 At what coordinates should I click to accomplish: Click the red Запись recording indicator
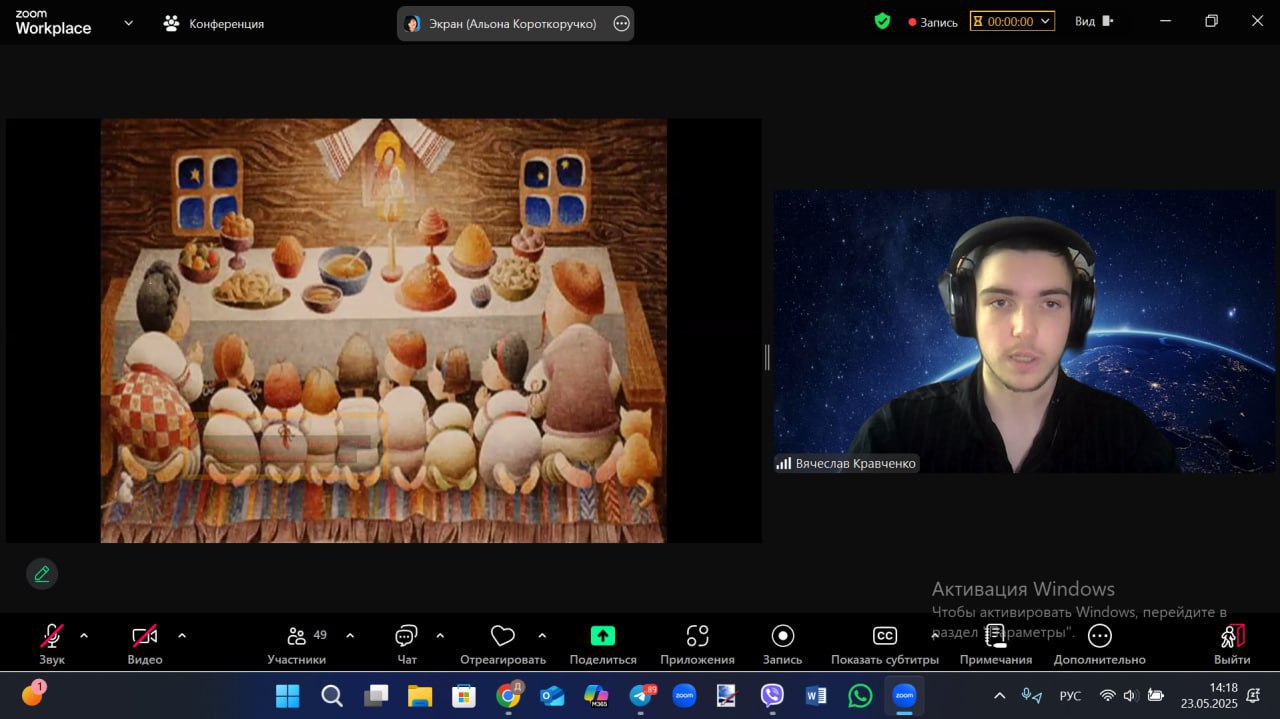pos(933,22)
